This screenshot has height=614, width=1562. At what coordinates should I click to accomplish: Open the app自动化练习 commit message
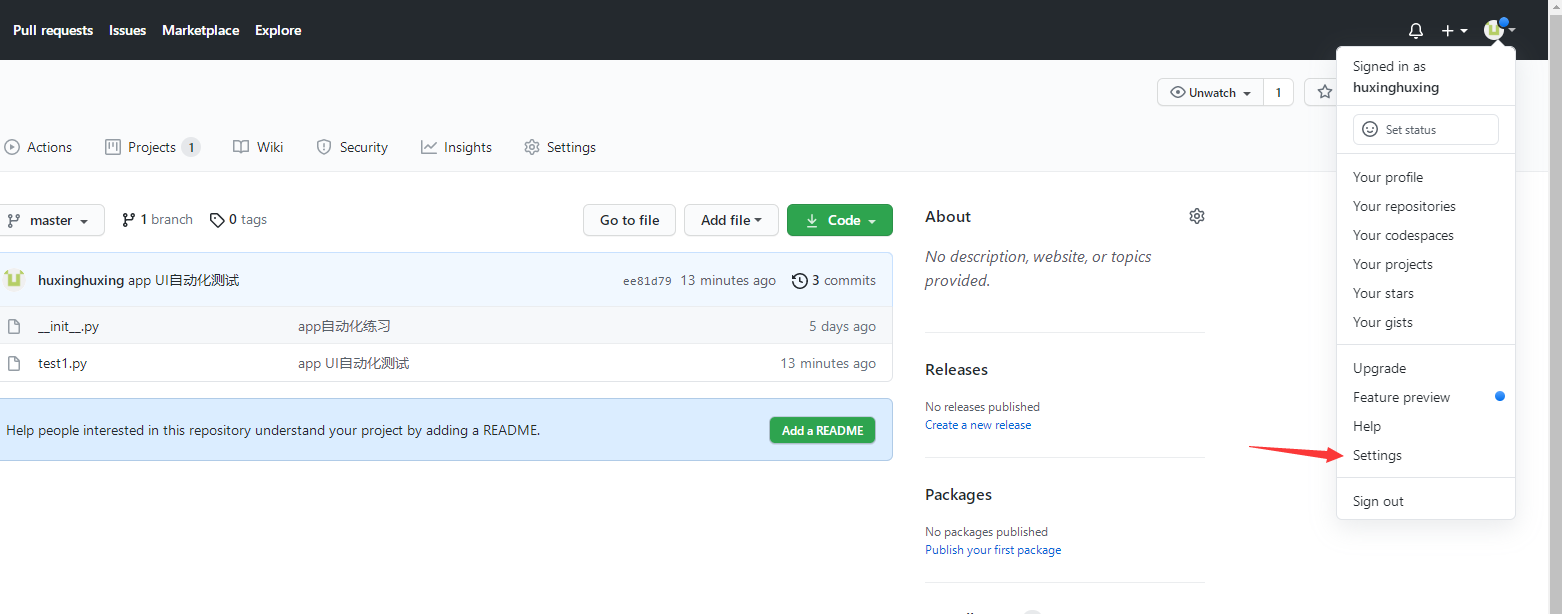344,326
